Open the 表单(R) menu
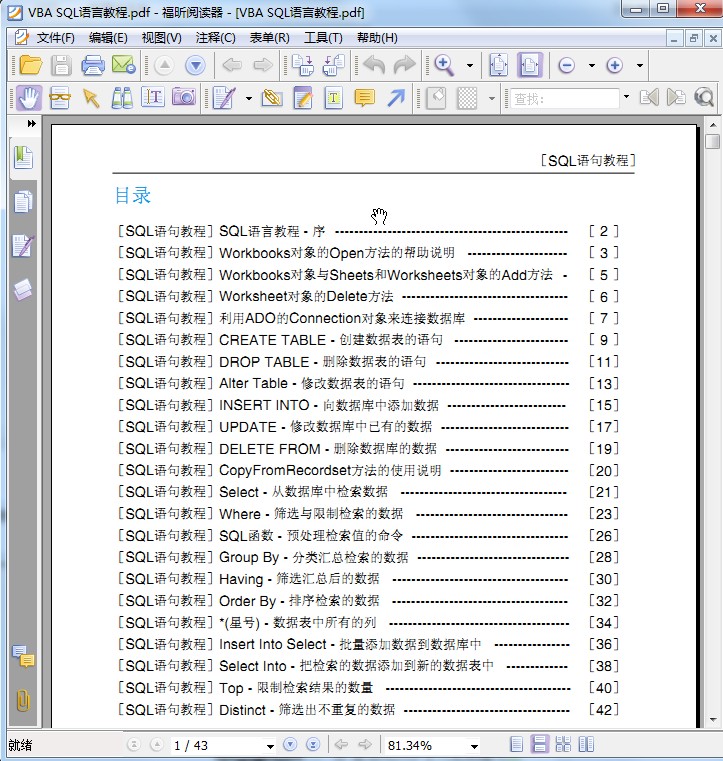Screen dimensions: 723x761 click(269, 37)
